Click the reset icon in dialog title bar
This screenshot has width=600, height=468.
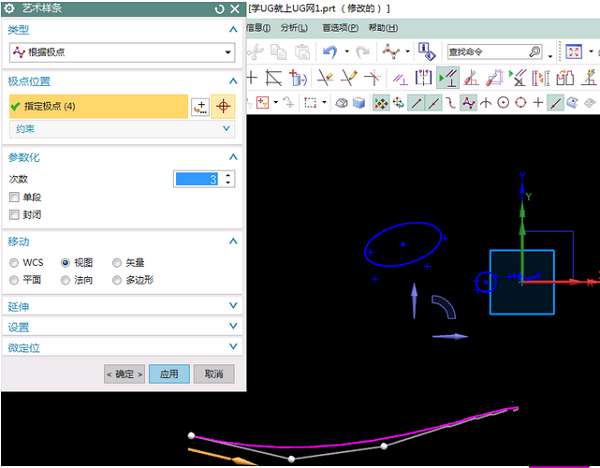coord(219,8)
